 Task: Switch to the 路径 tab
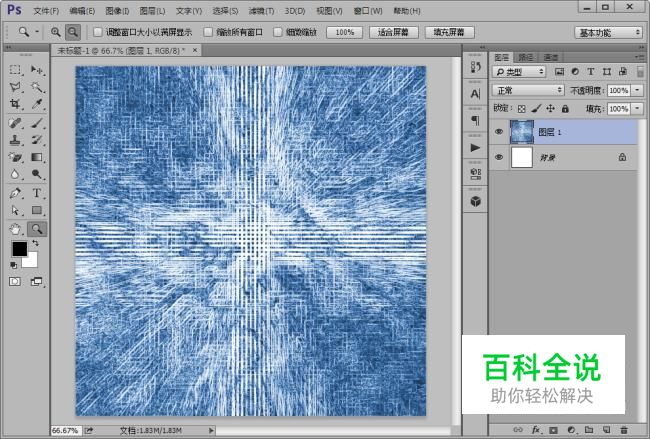tap(526, 57)
